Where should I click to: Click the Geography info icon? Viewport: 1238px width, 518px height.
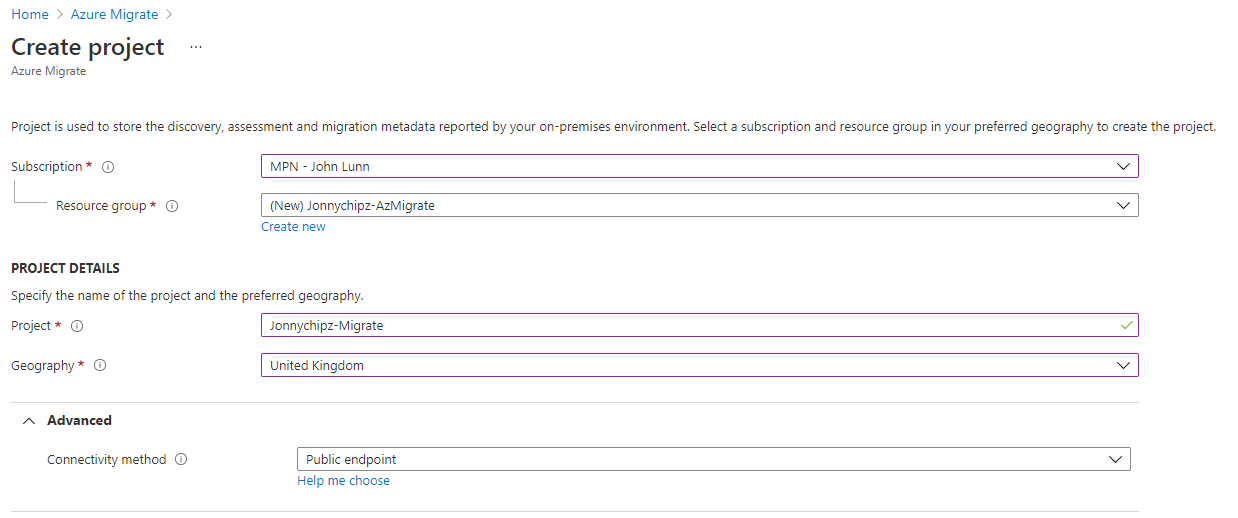click(100, 366)
